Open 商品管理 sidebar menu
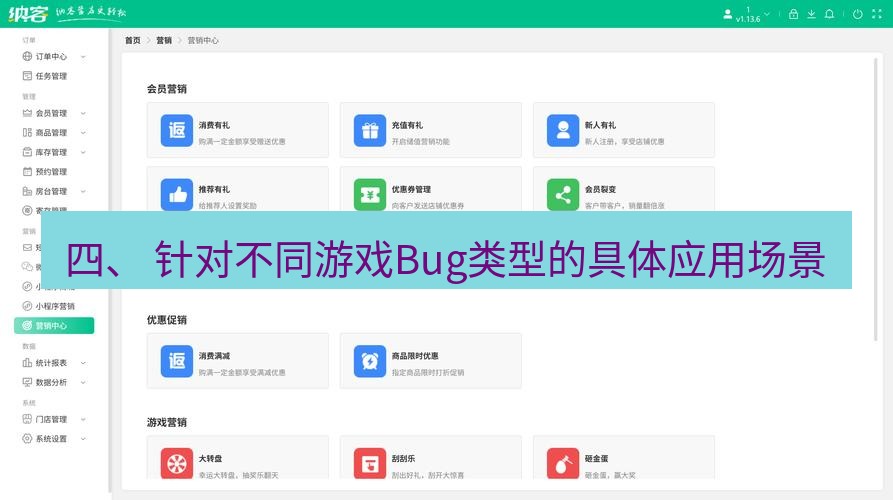This screenshot has height=500, width=893. (x=54, y=133)
